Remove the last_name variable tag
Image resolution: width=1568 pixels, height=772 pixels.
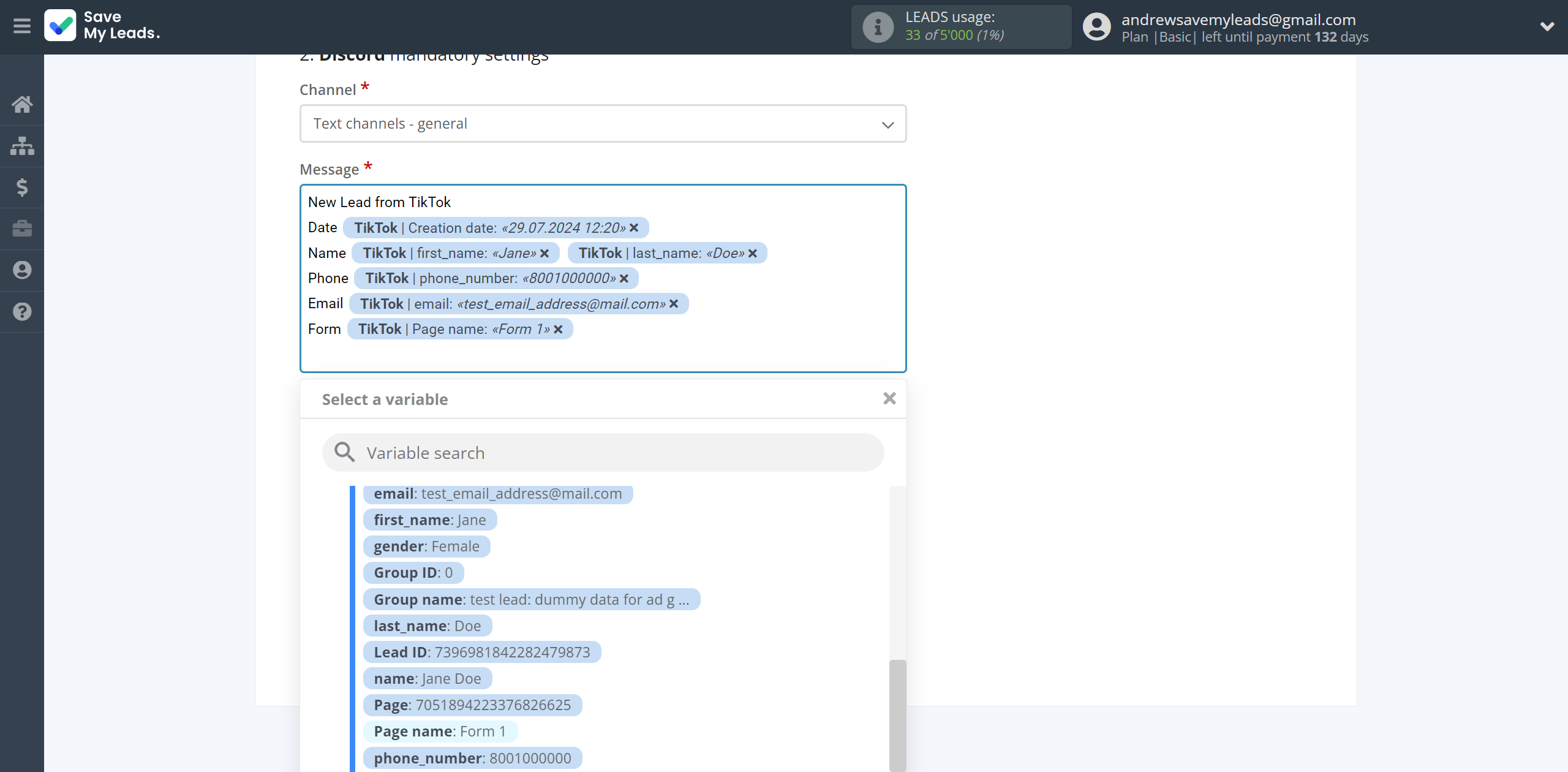pyautogui.click(x=753, y=253)
